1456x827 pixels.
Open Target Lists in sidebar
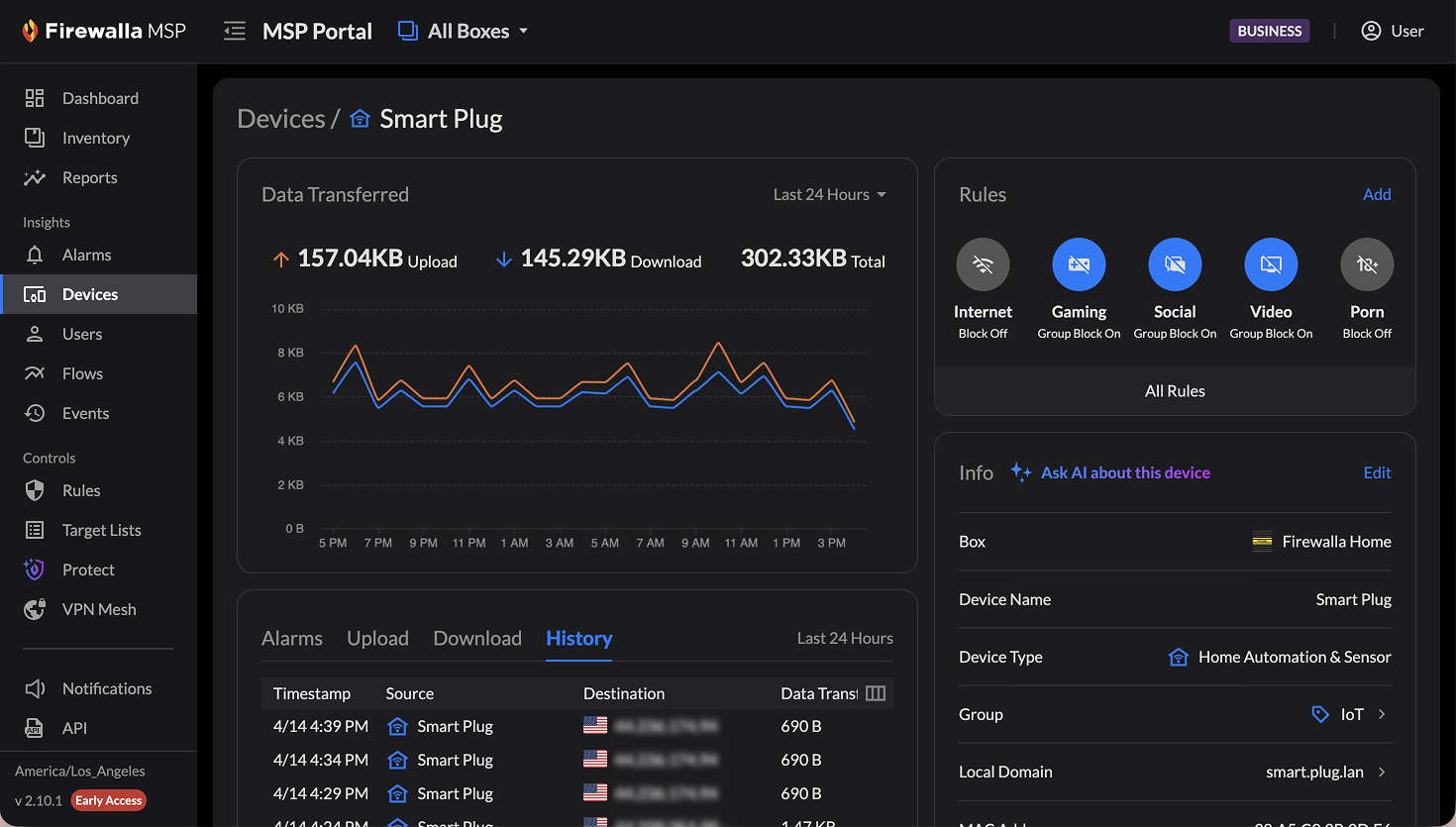pyautogui.click(x=101, y=530)
